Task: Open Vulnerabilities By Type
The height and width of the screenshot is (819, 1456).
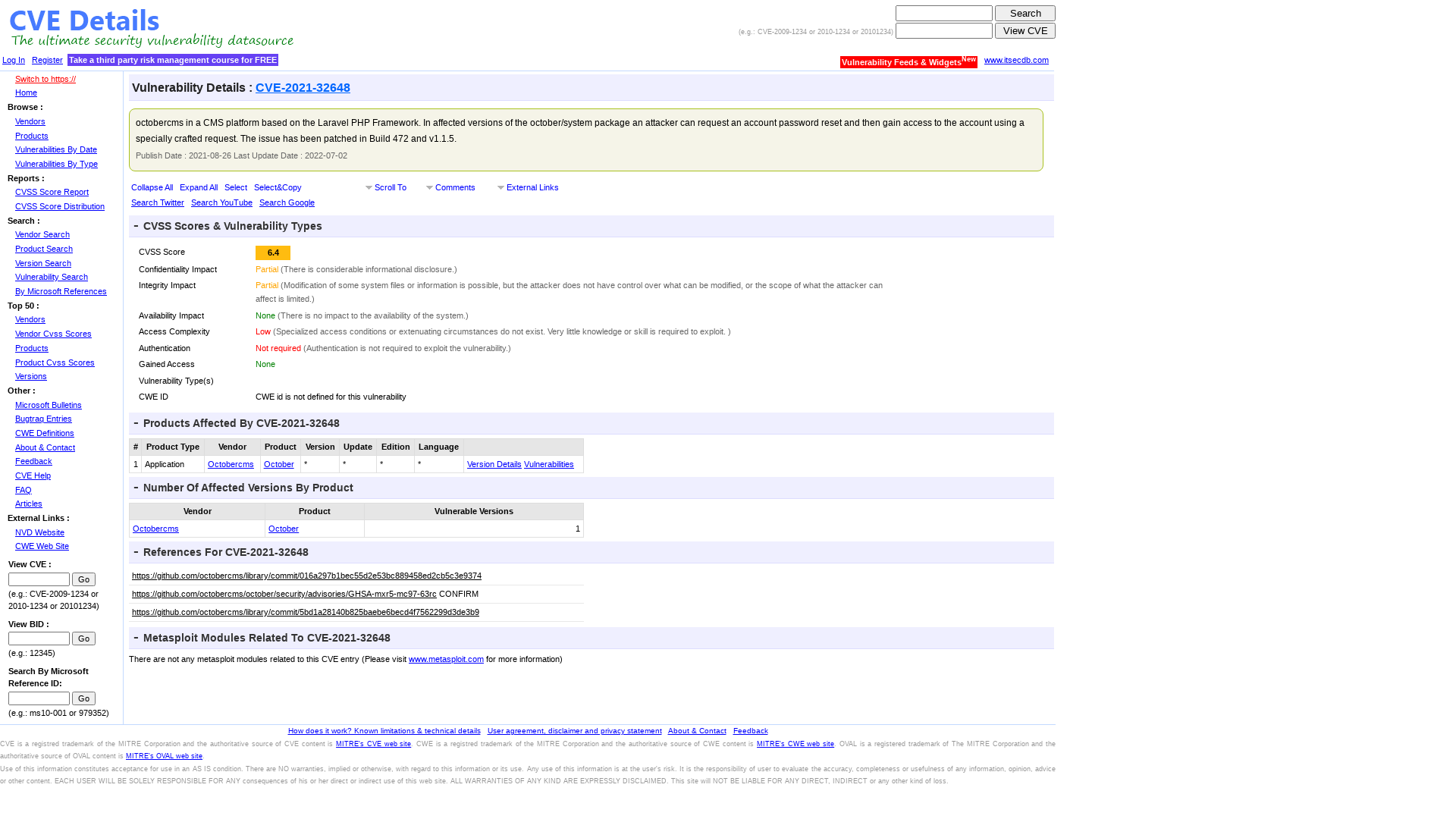Action: (x=56, y=164)
